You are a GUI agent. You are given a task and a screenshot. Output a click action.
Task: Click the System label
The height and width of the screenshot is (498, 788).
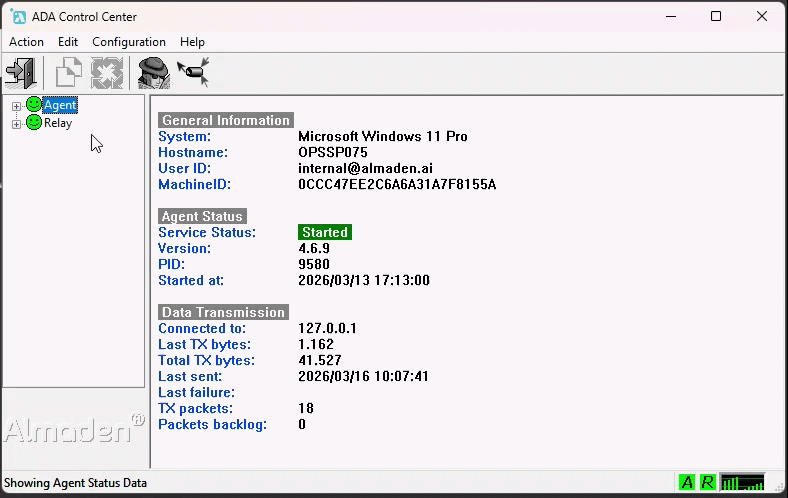(x=184, y=136)
